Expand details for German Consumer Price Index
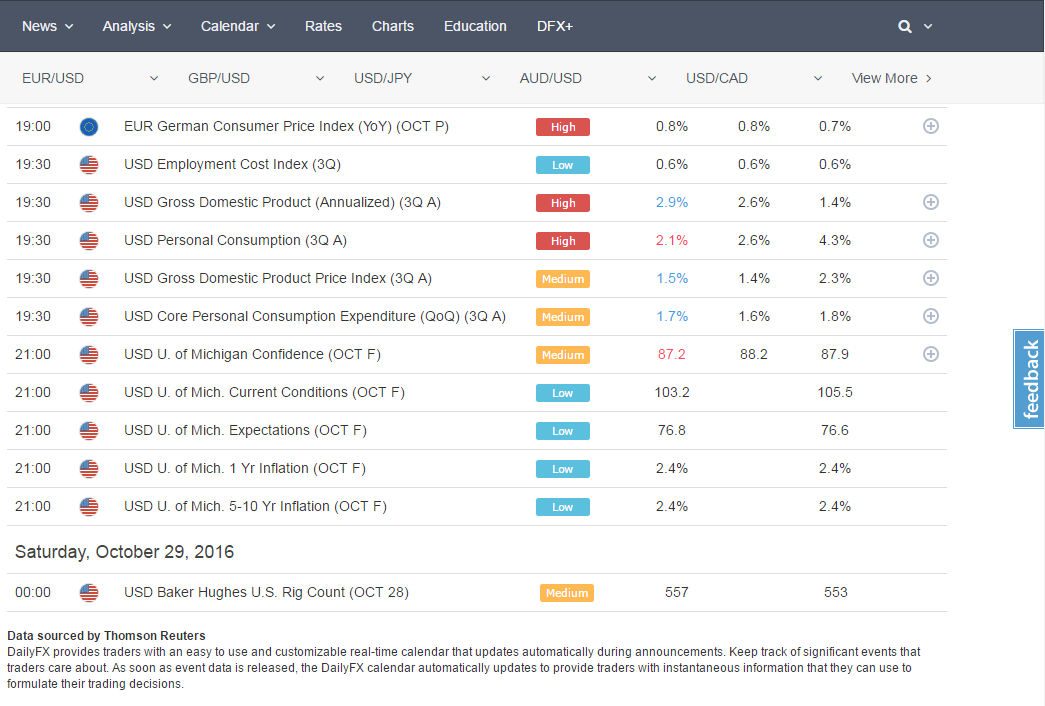 930,127
